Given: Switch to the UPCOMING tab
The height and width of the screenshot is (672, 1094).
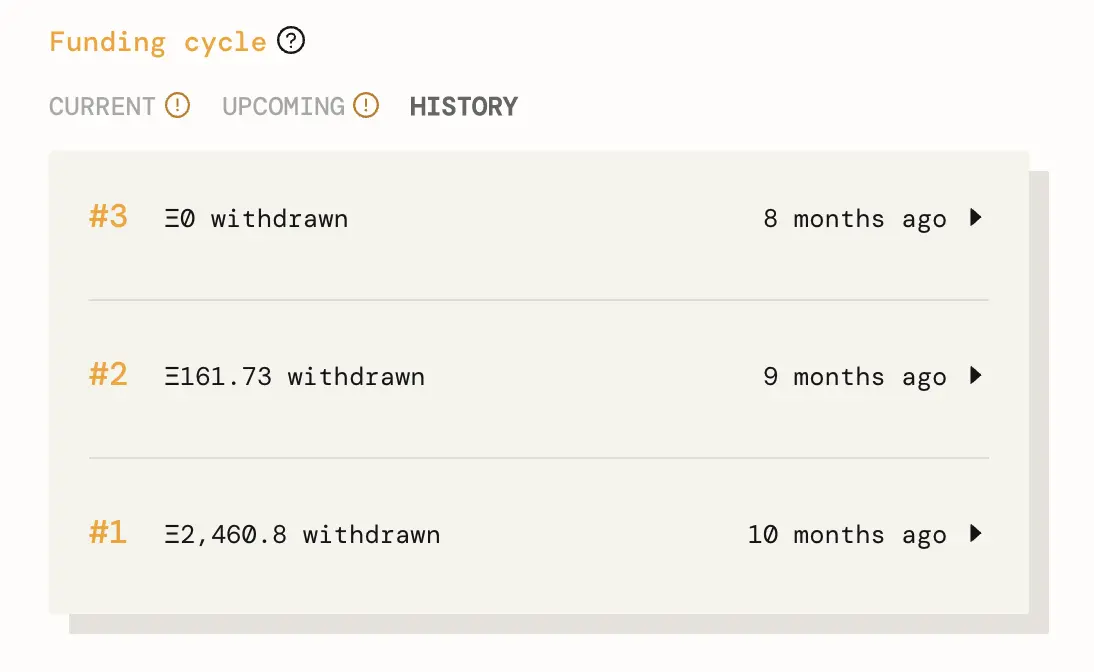Looking at the screenshot, I should (283, 105).
